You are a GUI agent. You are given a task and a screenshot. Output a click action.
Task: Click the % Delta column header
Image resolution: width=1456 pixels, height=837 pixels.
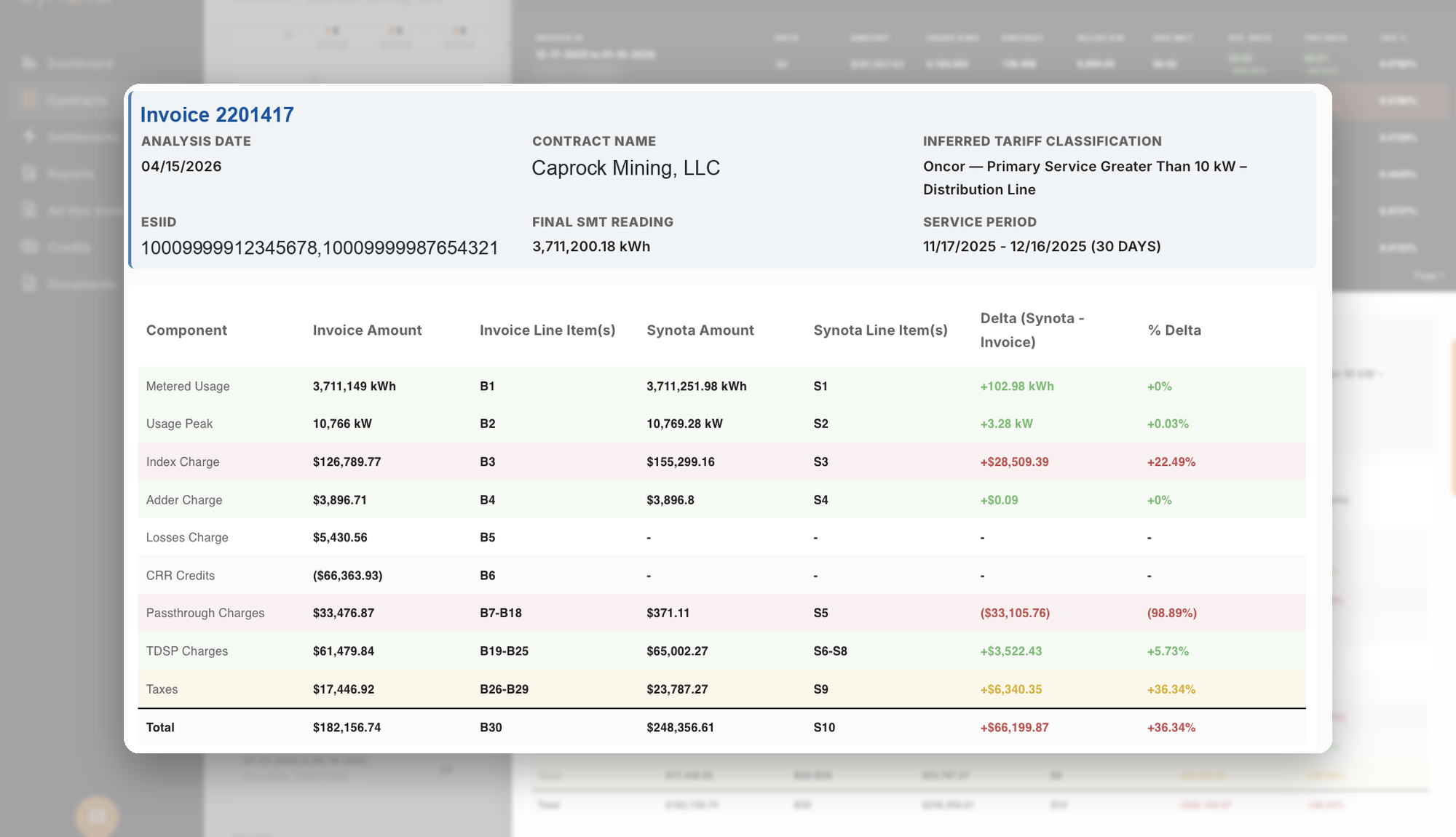[x=1174, y=330]
